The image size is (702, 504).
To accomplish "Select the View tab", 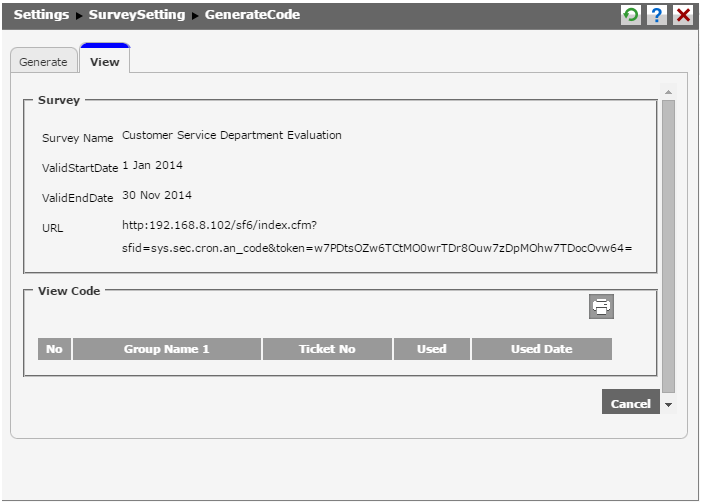I will [104, 62].
